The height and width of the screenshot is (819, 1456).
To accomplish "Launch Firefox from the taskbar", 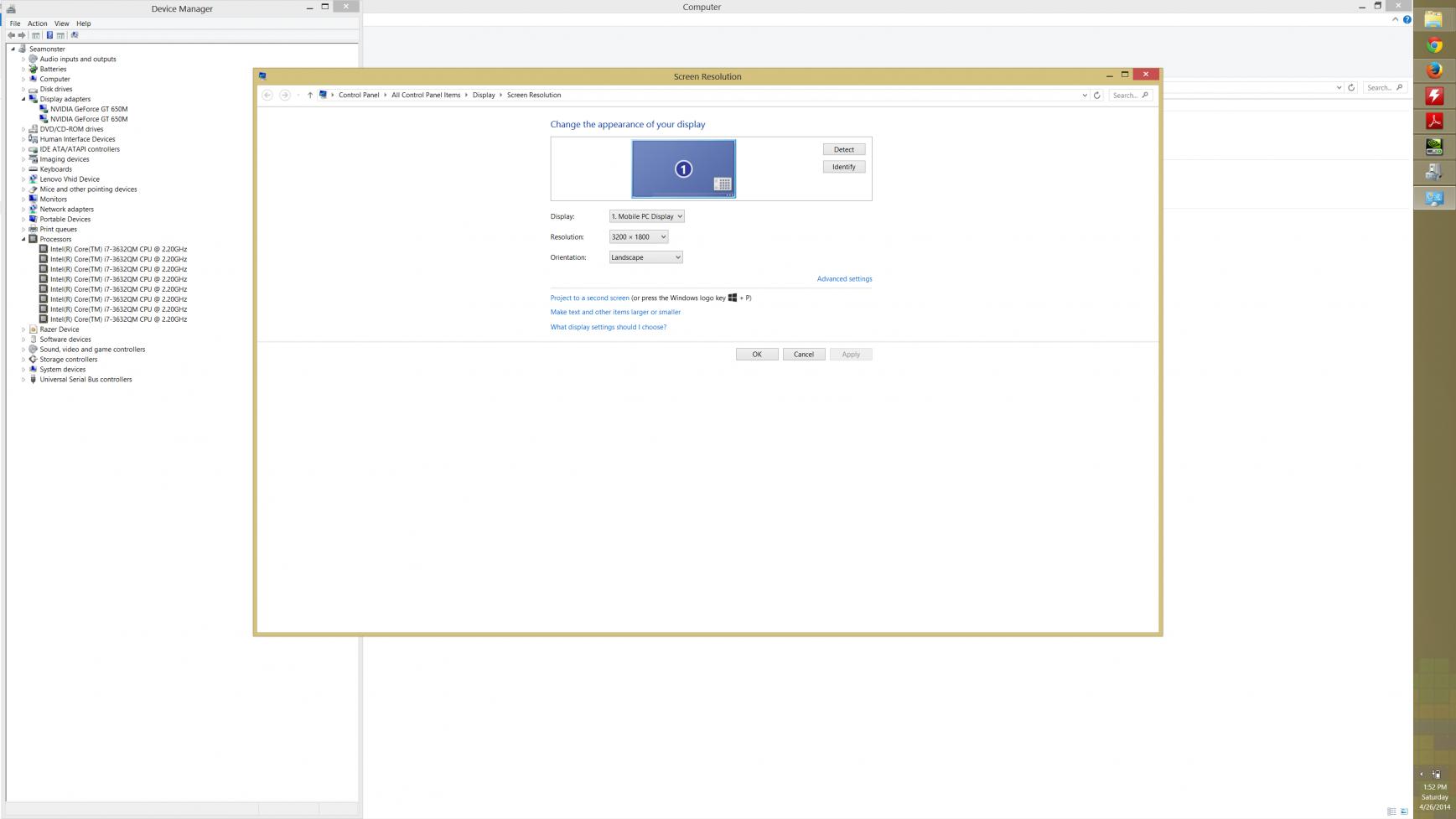I will 1434,71.
